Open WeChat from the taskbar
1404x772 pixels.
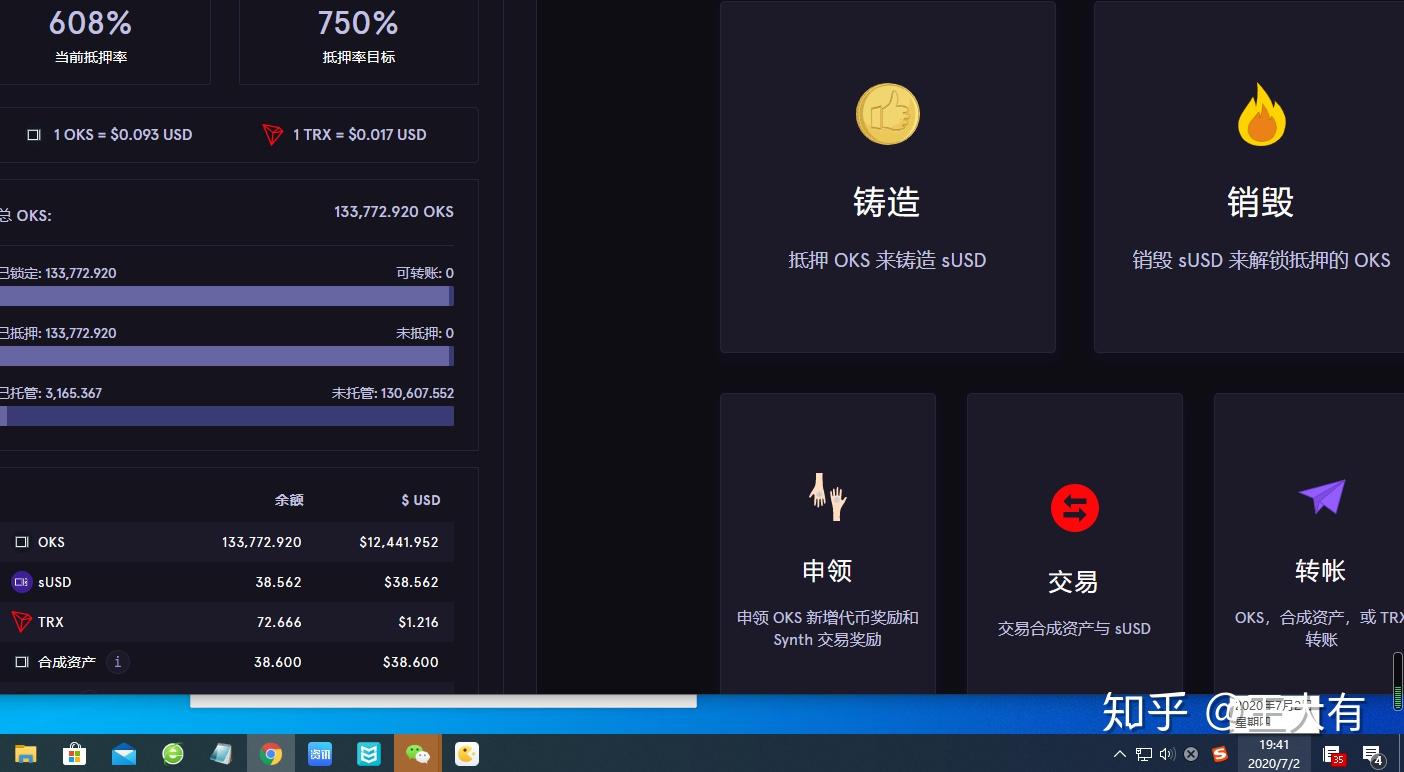click(x=418, y=754)
